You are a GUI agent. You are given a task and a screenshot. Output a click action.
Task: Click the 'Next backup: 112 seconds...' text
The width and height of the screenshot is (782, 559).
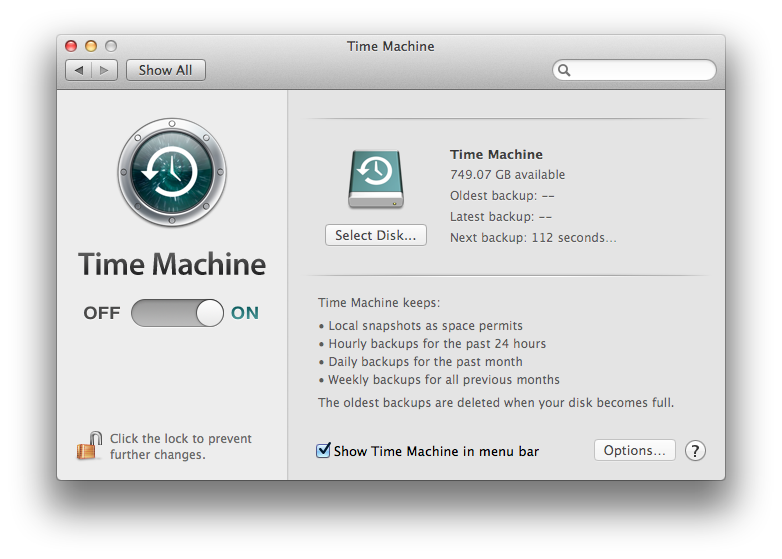[533, 237]
